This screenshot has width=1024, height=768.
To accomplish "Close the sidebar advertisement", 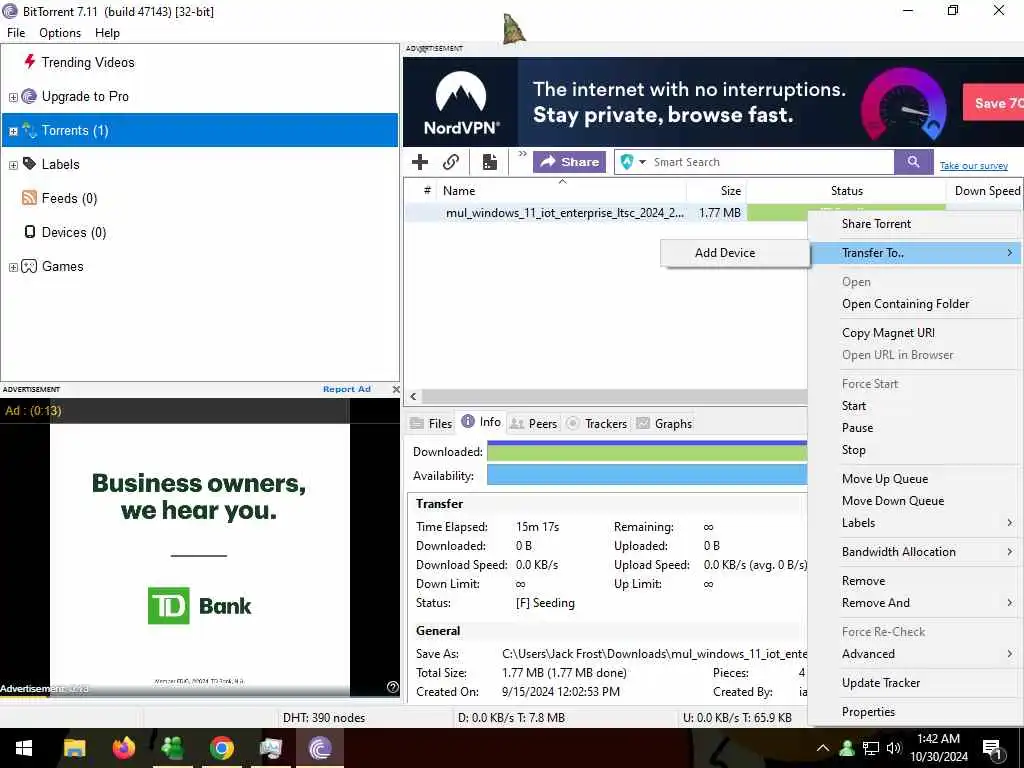I will 396,389.
